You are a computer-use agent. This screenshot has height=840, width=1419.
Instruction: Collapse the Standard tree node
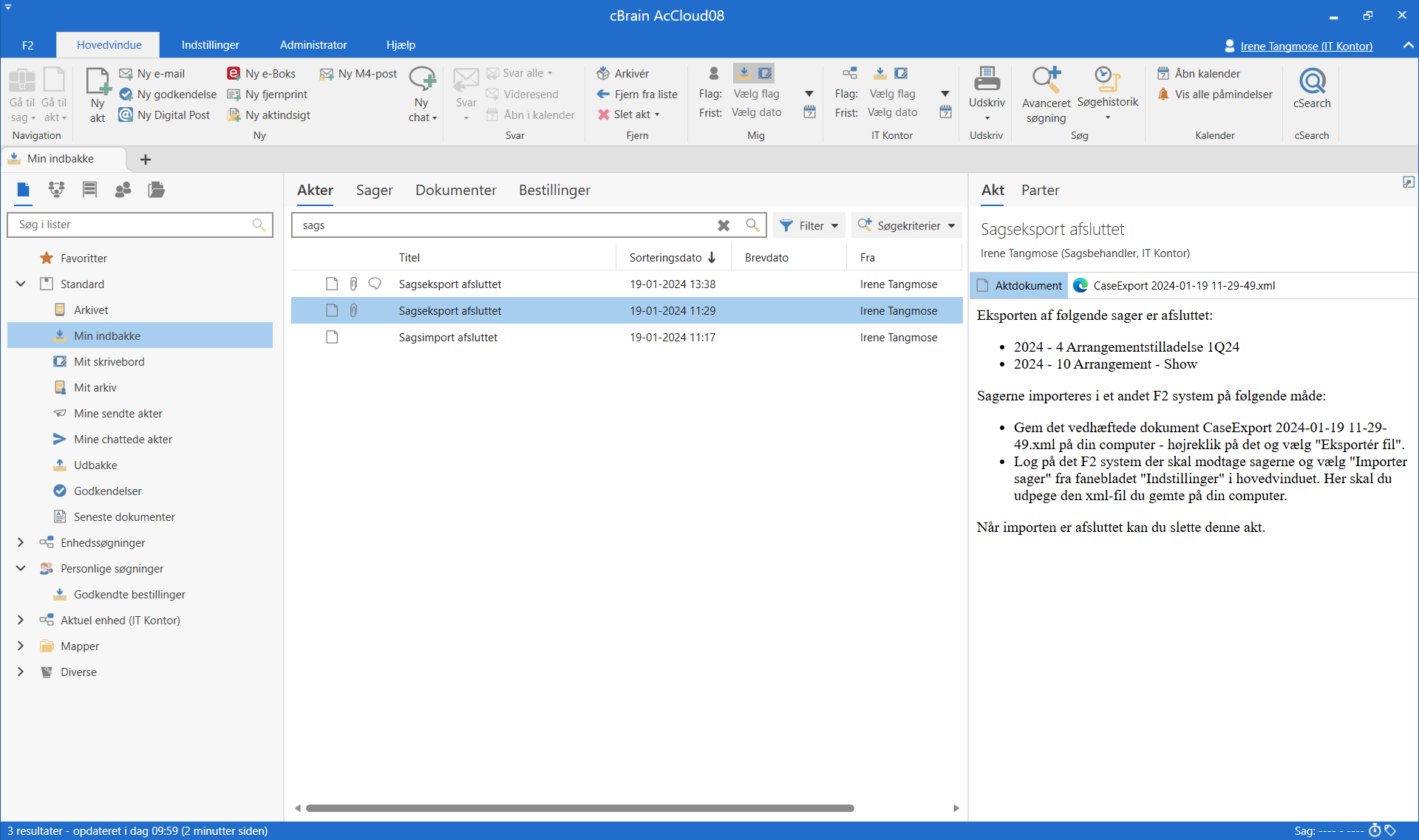(x=21, y=284)
